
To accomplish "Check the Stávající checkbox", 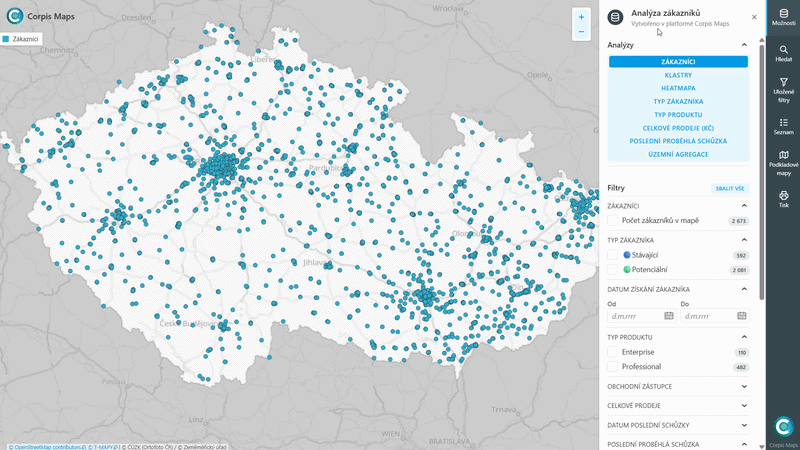I will pyautogui.click(x=612, y=255).
